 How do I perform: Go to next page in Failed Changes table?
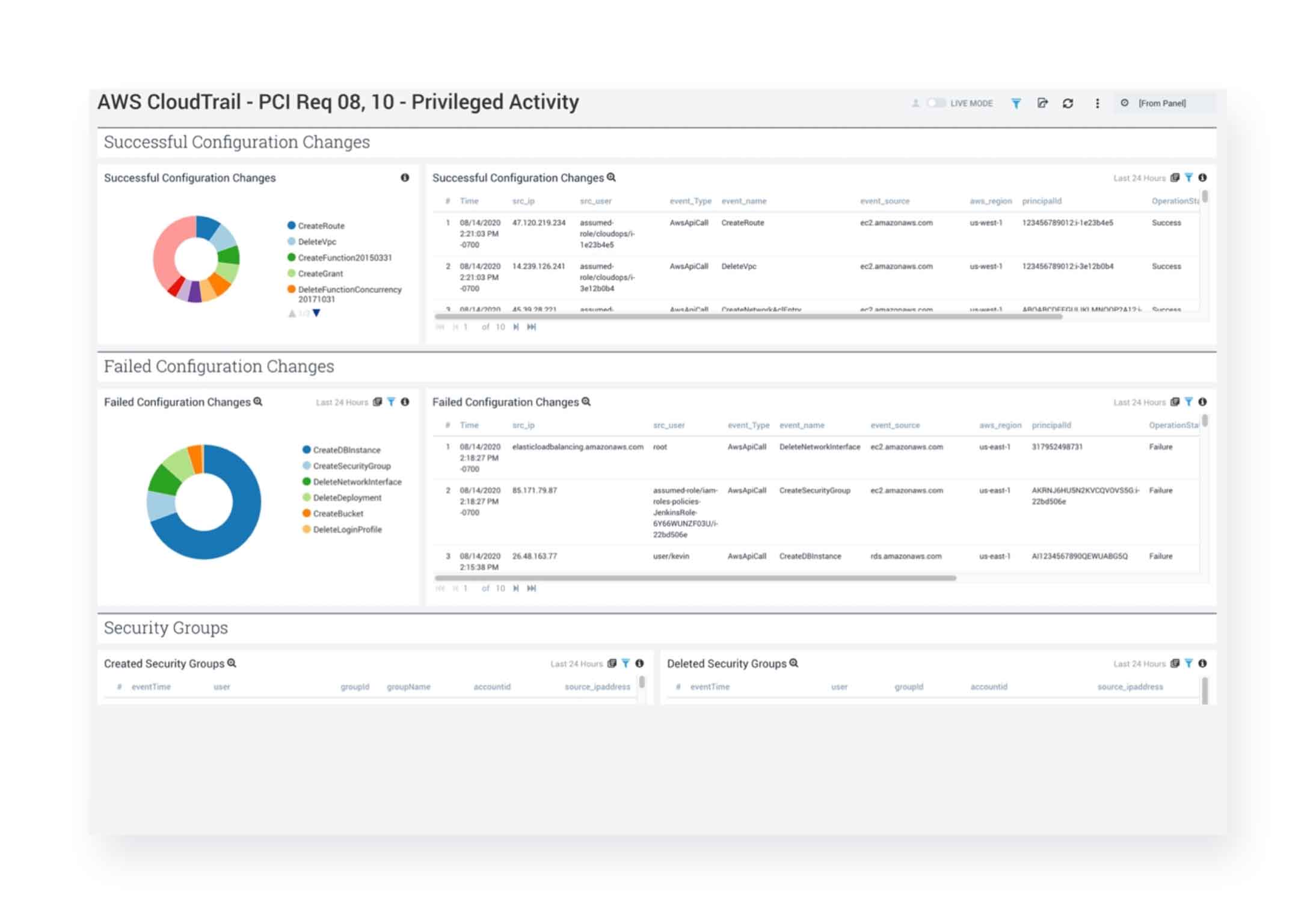(x=516, y=589)
